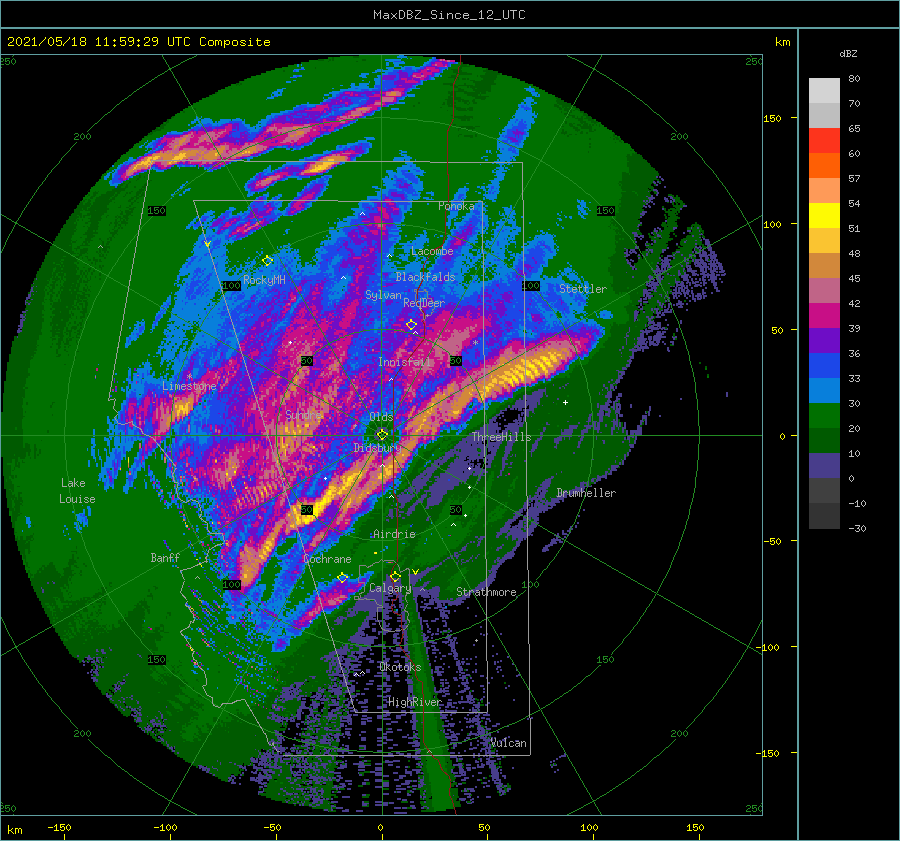Select the purple 39-36 dBZ legend swatch

click(x=824, y=340)
